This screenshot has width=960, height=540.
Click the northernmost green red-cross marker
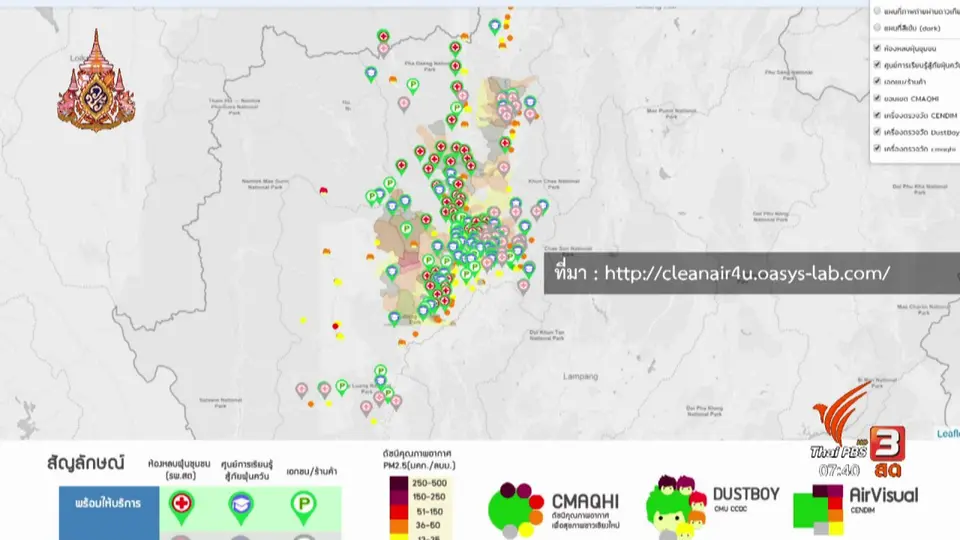[x=383, y=36]
